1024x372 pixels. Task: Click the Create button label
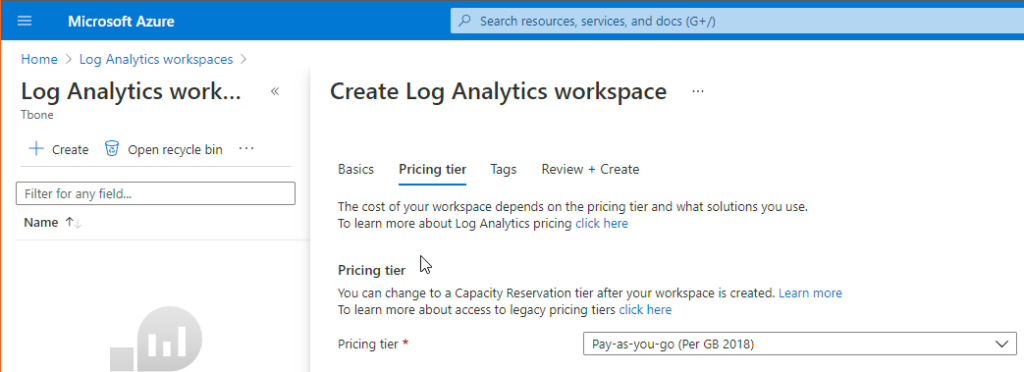coord(70,149)
